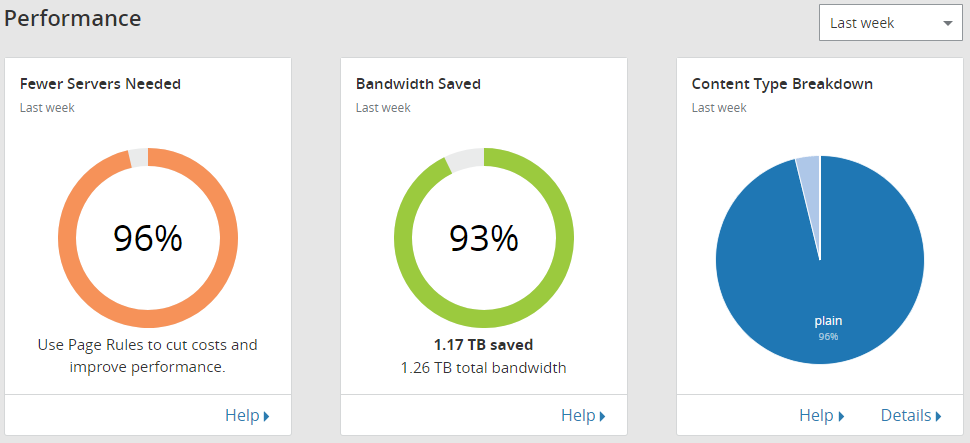Viewport: 970px width, 443px height.
Task: Click the 1.26 TB total bandwidth text
Action: coord(483,368)
